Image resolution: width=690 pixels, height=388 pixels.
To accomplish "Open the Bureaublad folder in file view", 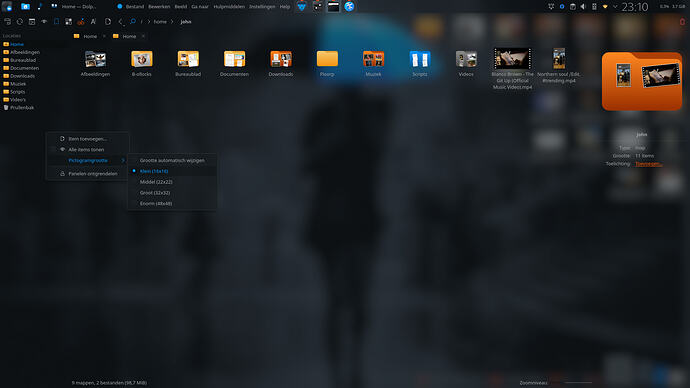I will (x=188, y=59).
